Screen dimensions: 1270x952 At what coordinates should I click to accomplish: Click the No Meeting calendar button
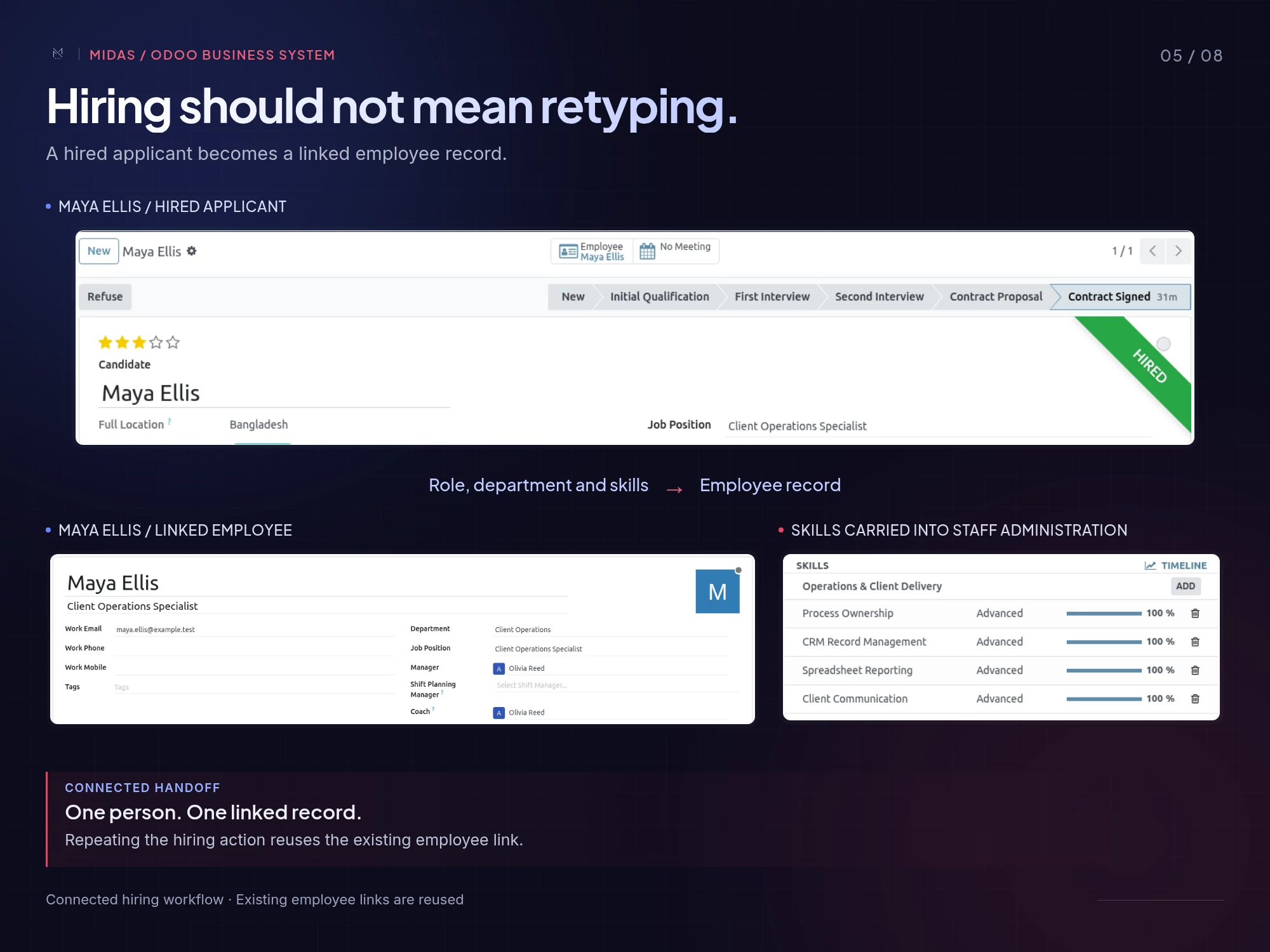coord(676,251)
